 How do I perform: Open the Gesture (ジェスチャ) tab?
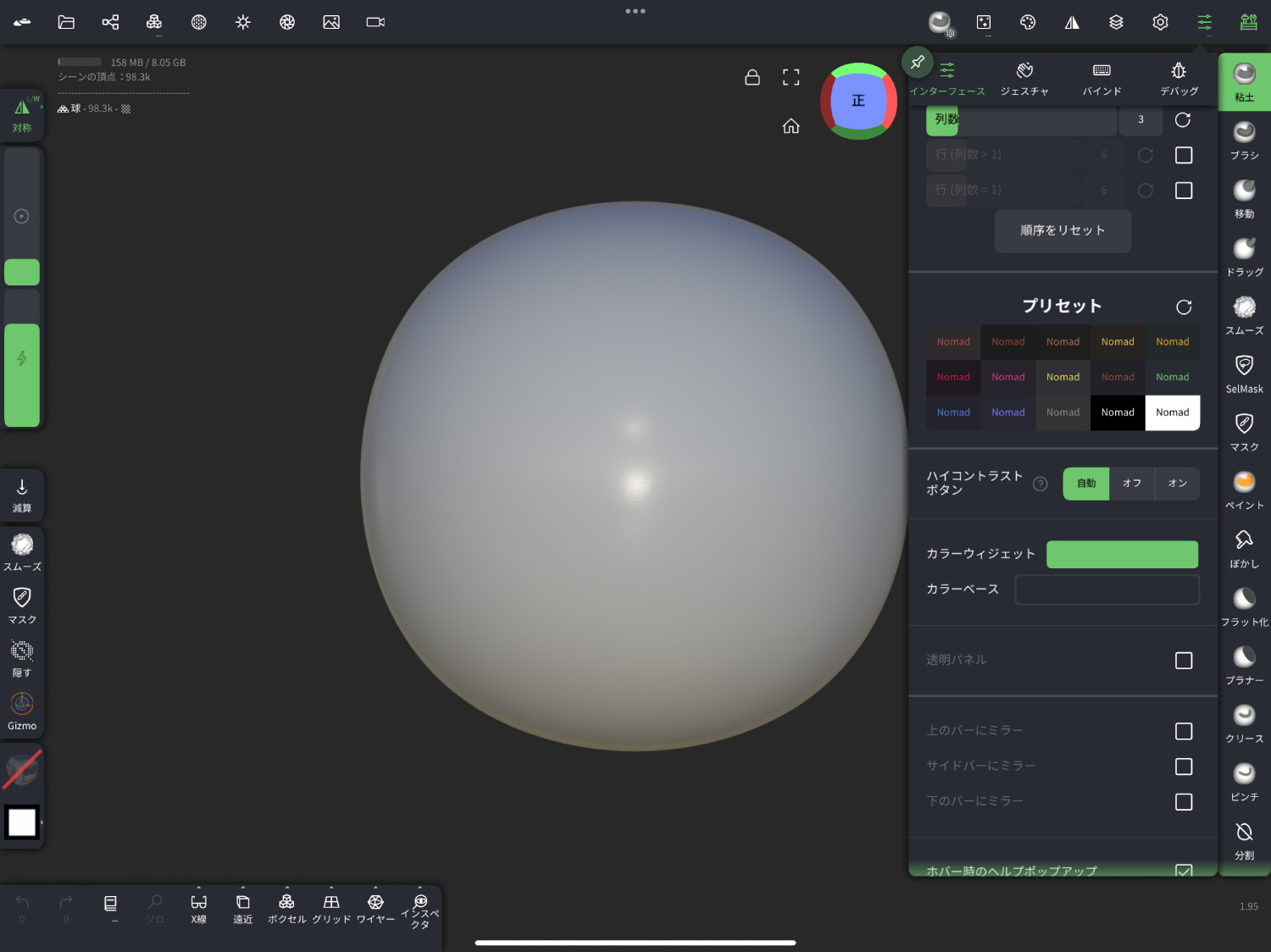[1024, 79]
